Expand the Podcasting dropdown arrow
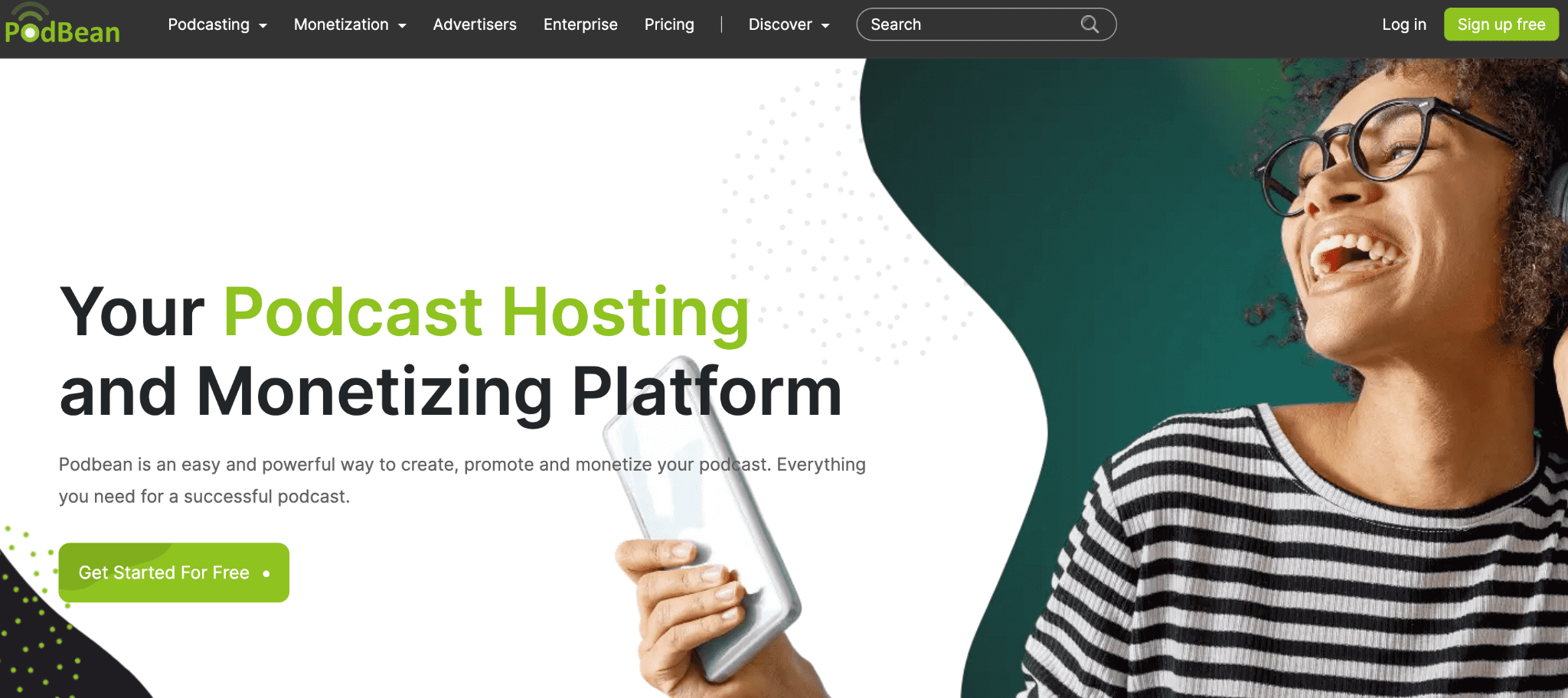The image size is (1568, 698). click(x=263, y=26)
